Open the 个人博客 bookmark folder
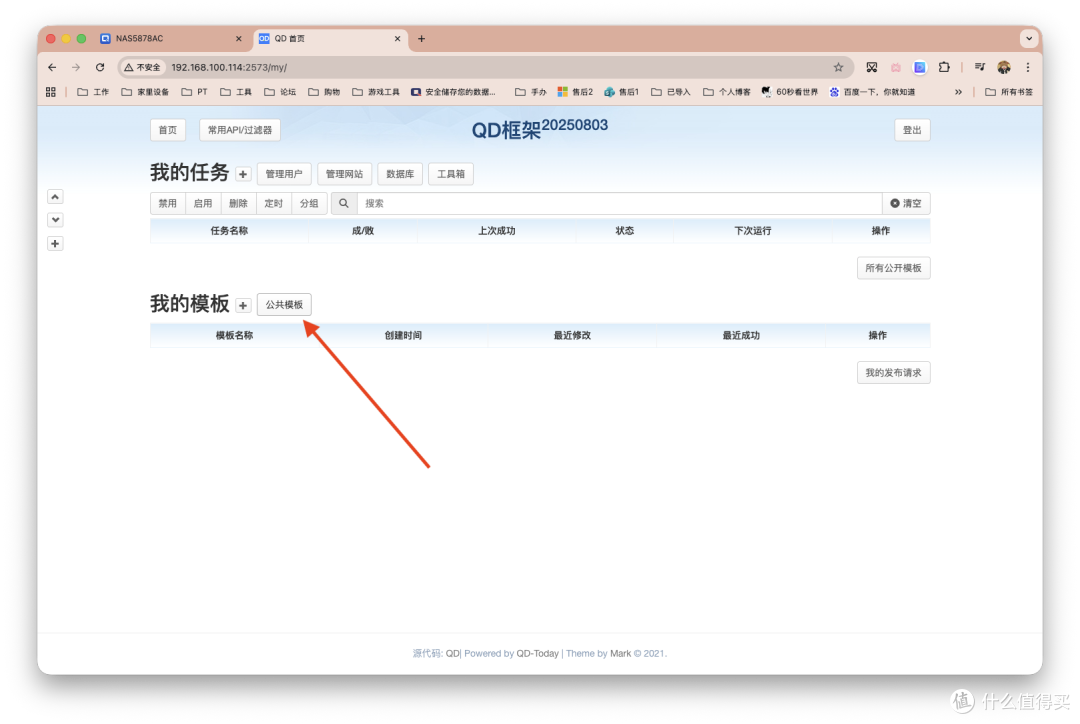 tap(727, 92)
